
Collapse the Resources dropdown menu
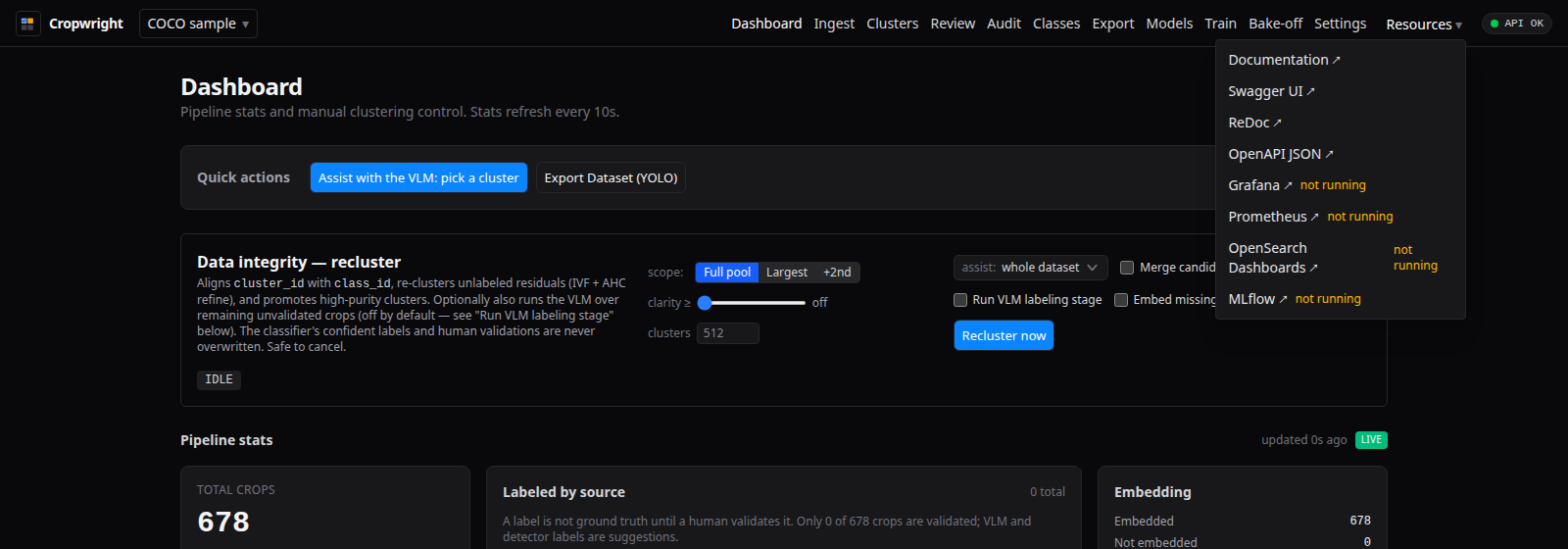click(x=1424, y=25)
